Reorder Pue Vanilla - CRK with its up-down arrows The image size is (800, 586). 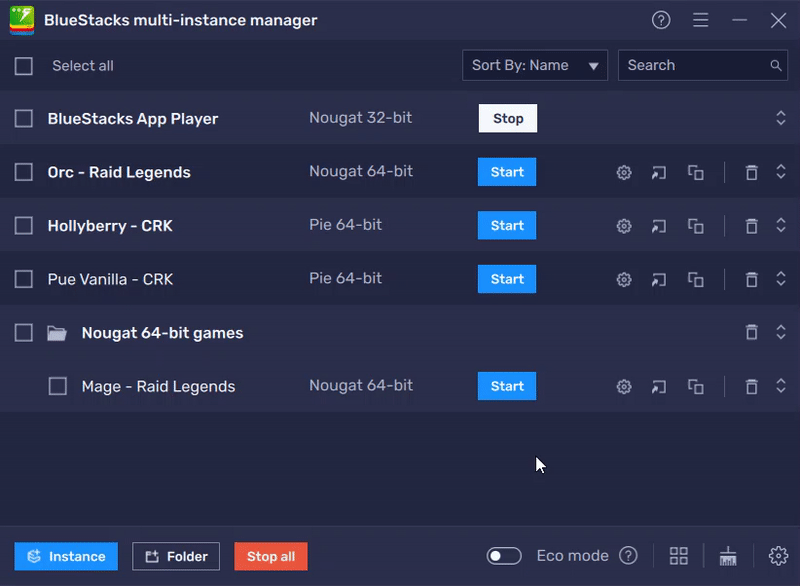click(781, 278)
